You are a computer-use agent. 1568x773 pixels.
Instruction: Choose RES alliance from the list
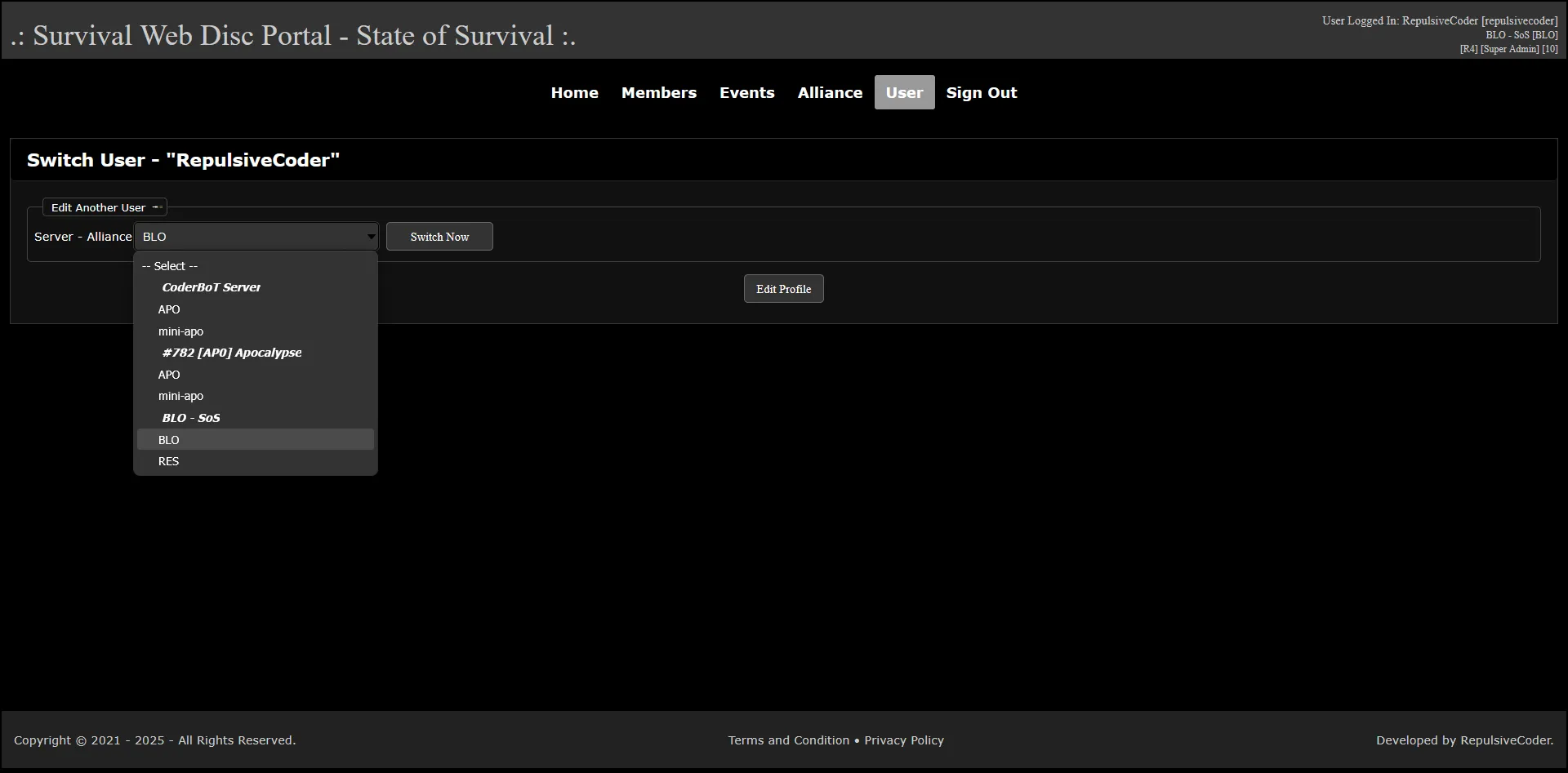coord(168,461)
